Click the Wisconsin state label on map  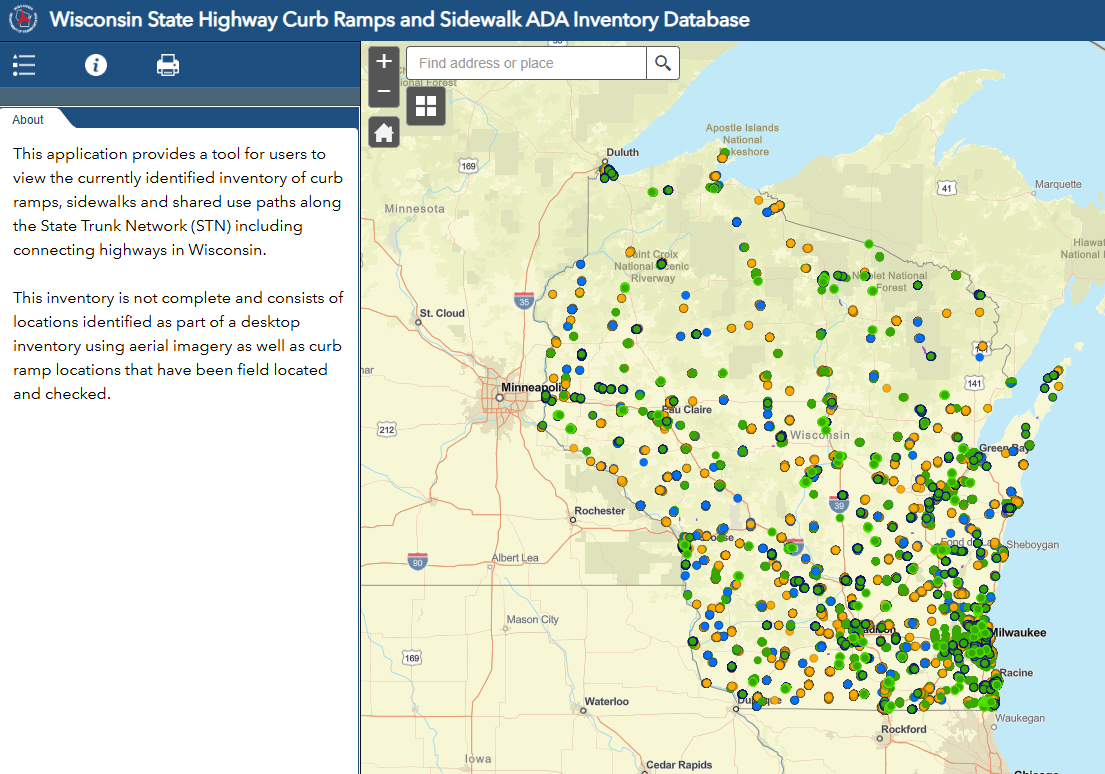point(820,435)
